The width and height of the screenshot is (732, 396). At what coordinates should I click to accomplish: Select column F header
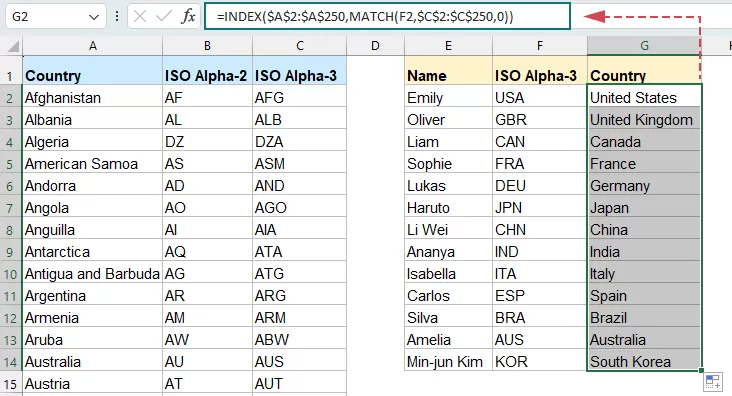540,46
